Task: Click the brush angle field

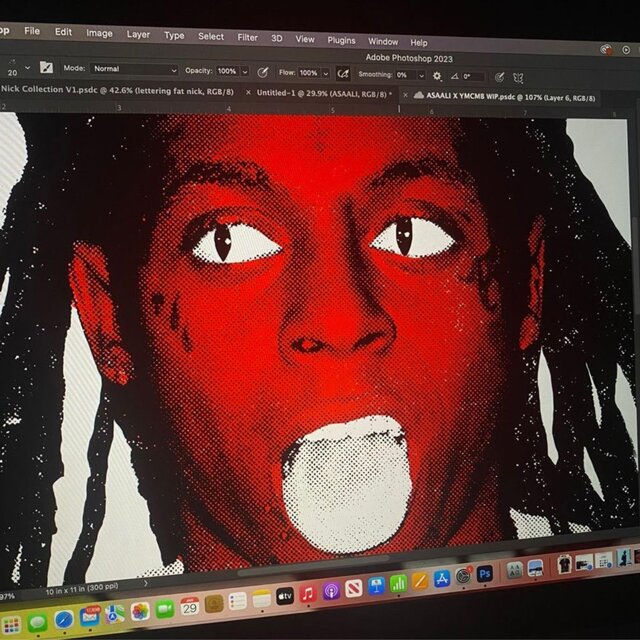Action: point(473,76)
